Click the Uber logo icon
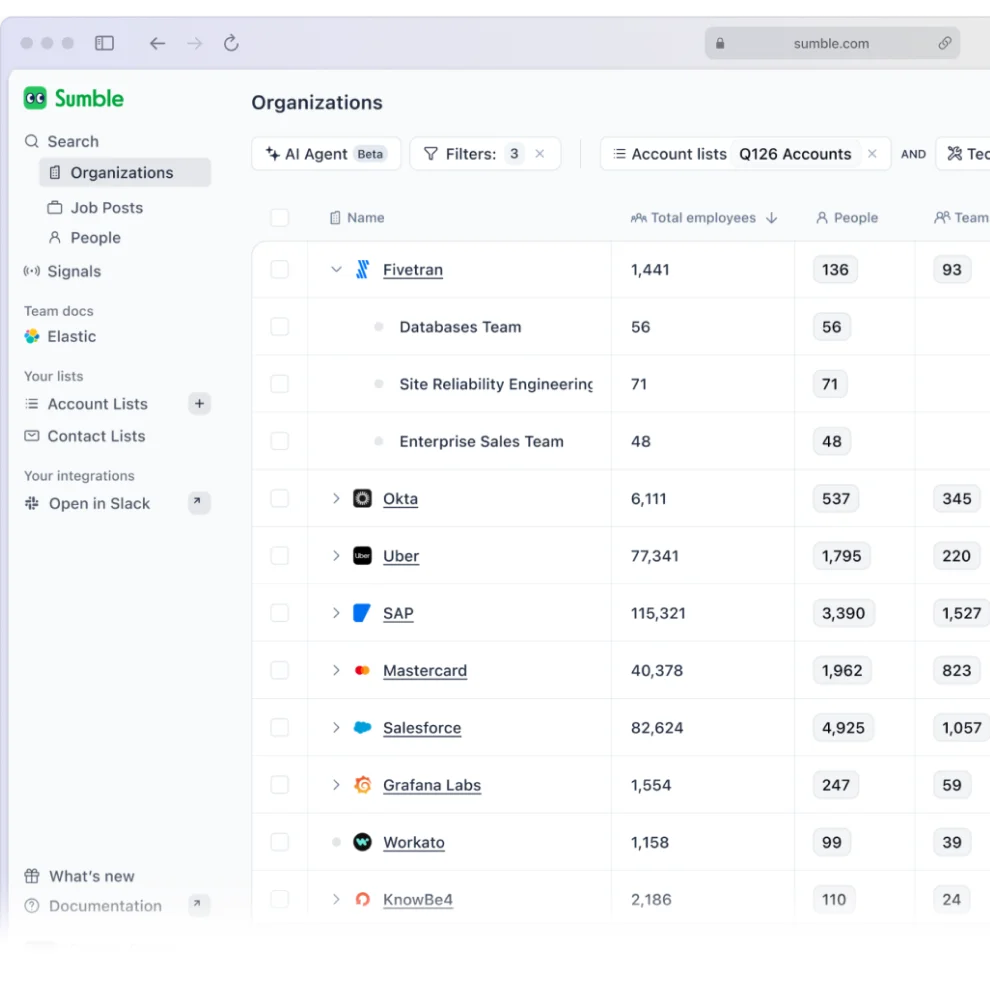Screen dimensions: 990x999 (362, 556)
